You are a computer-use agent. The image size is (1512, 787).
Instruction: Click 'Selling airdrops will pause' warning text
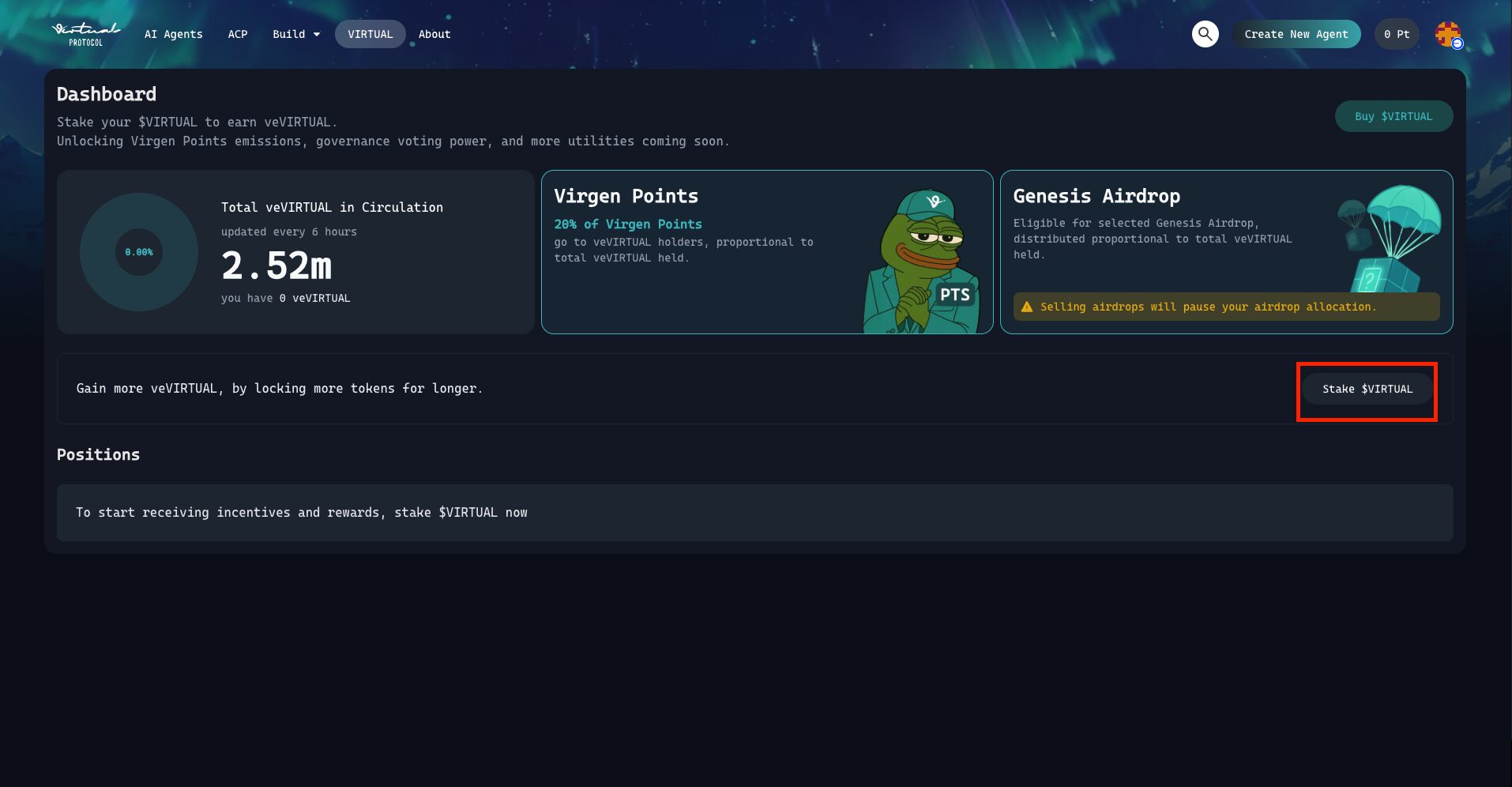(x=1208, y=307)
